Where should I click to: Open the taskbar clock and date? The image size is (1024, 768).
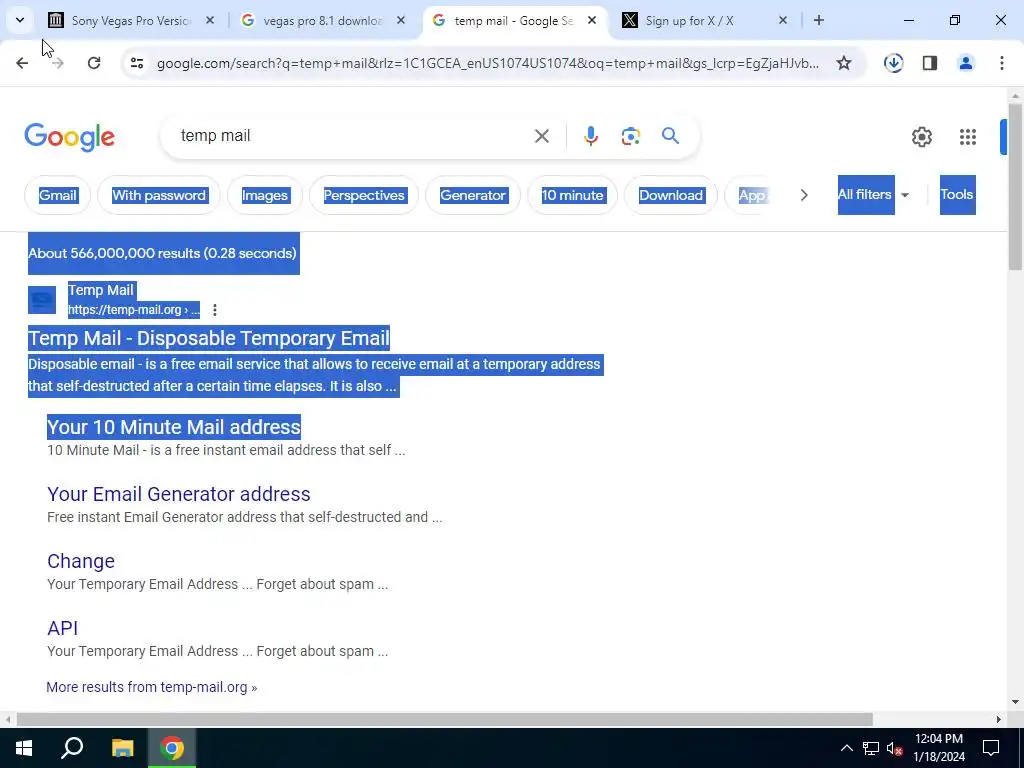pyautogui.click(x=939, y=748)
